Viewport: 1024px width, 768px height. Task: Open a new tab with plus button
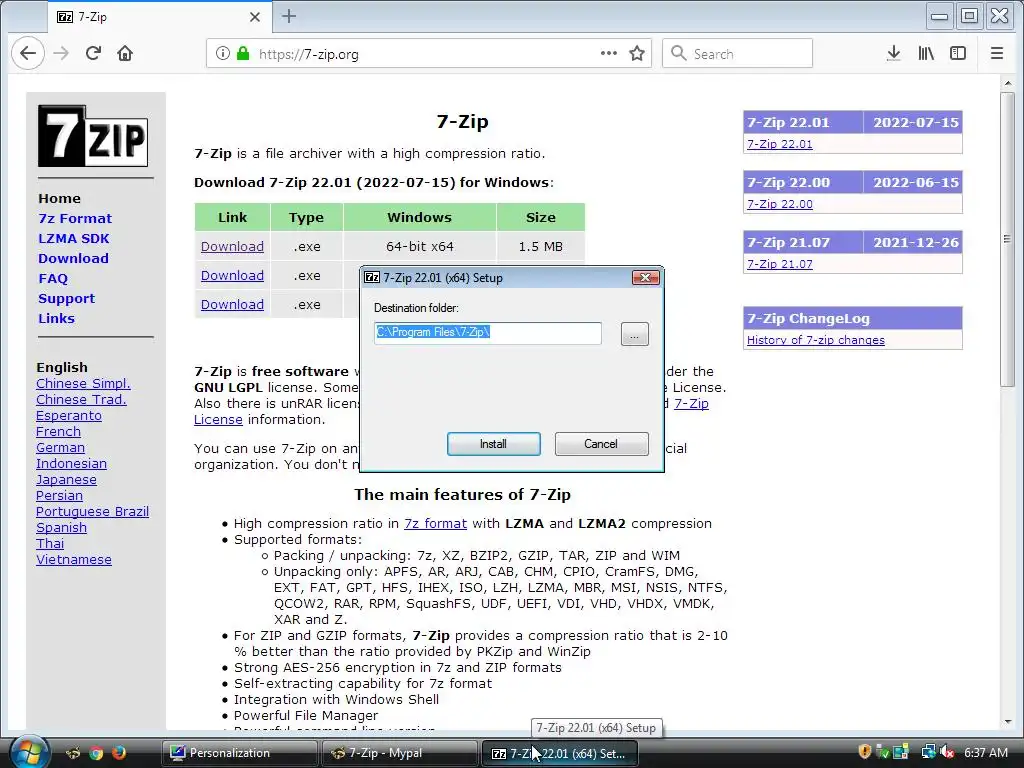[289, 16]
